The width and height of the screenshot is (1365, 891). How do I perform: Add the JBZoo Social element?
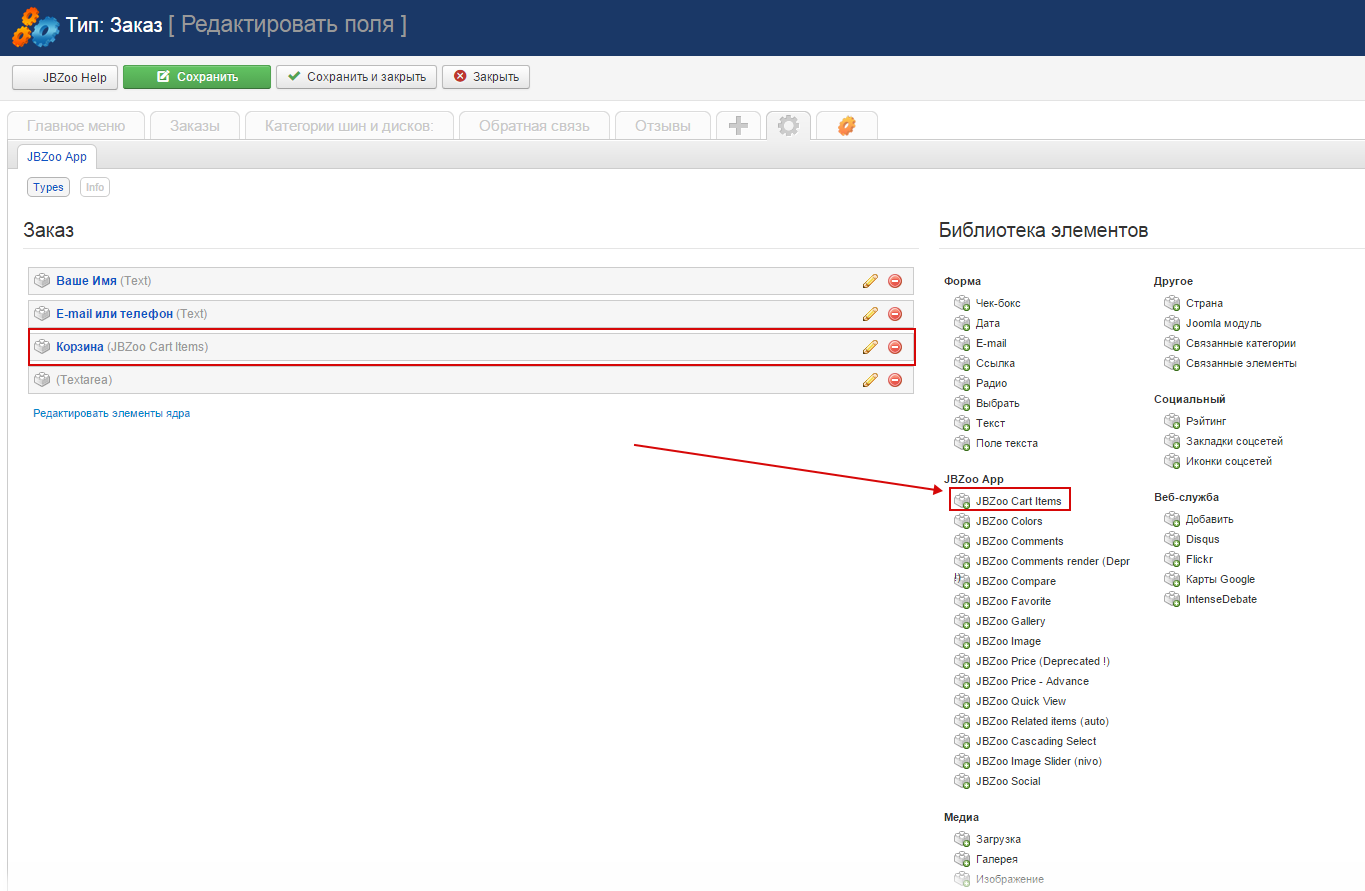1008,781
